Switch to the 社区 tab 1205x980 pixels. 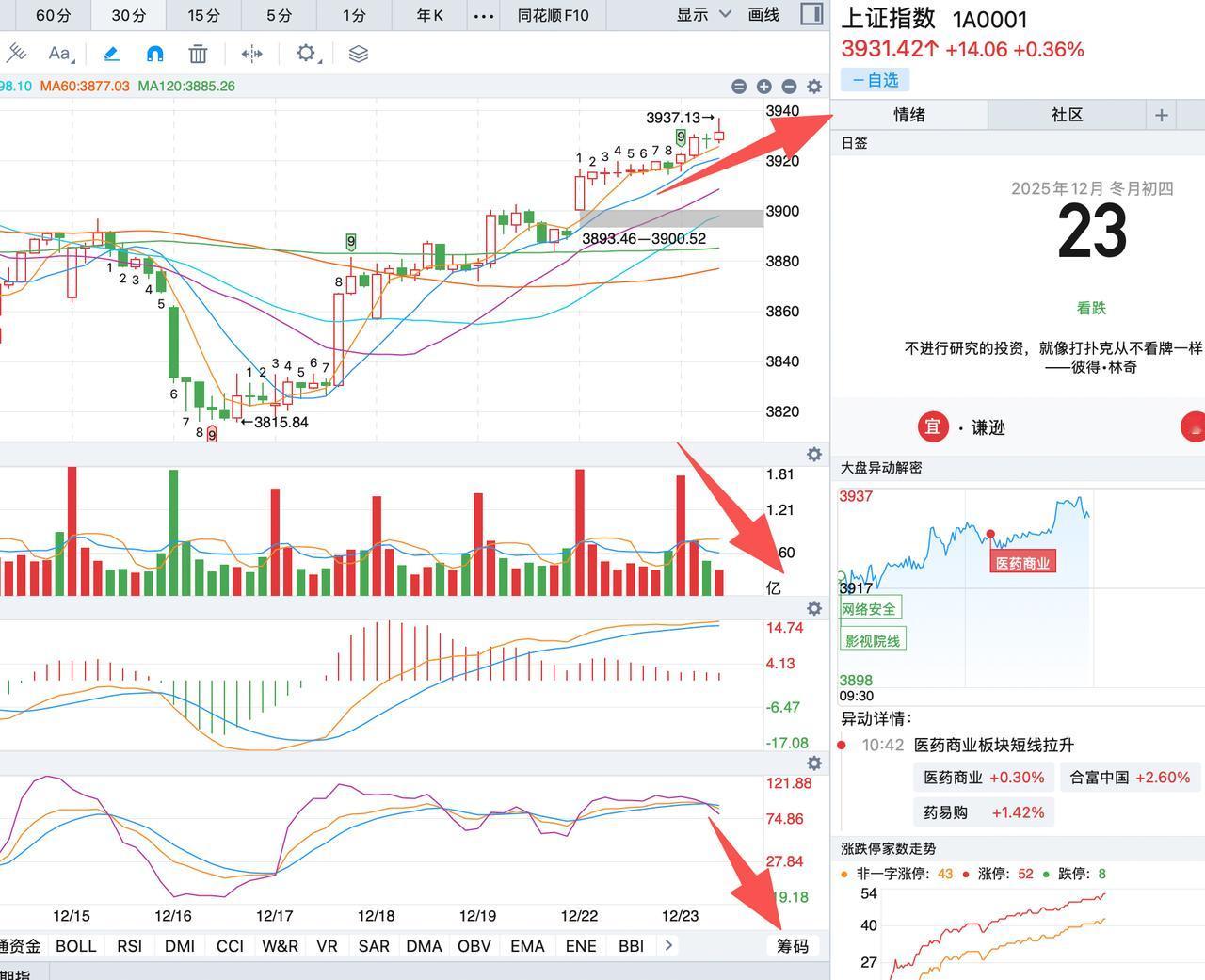1068,115
